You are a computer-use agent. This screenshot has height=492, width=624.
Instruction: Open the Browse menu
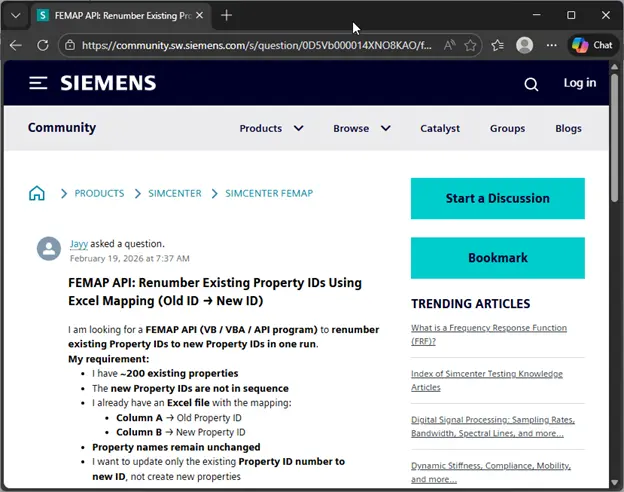[351, 129]
